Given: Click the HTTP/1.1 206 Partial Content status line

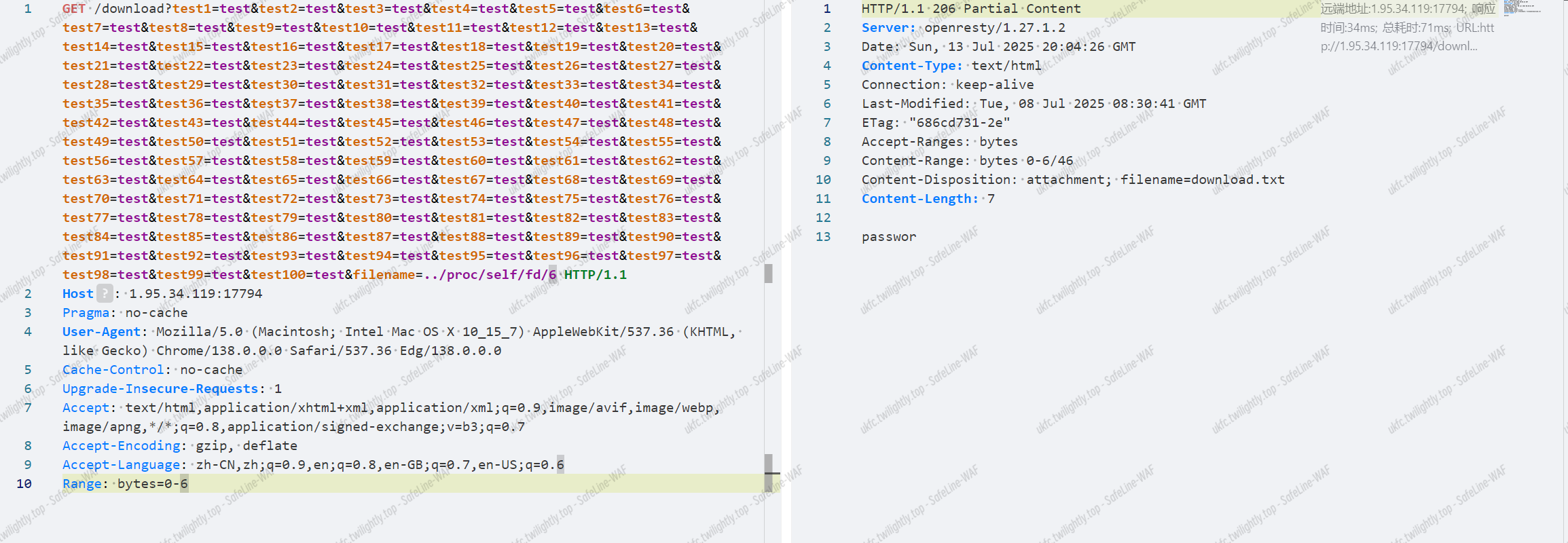Looking at the screenshot, I should [x=970, y=9].
